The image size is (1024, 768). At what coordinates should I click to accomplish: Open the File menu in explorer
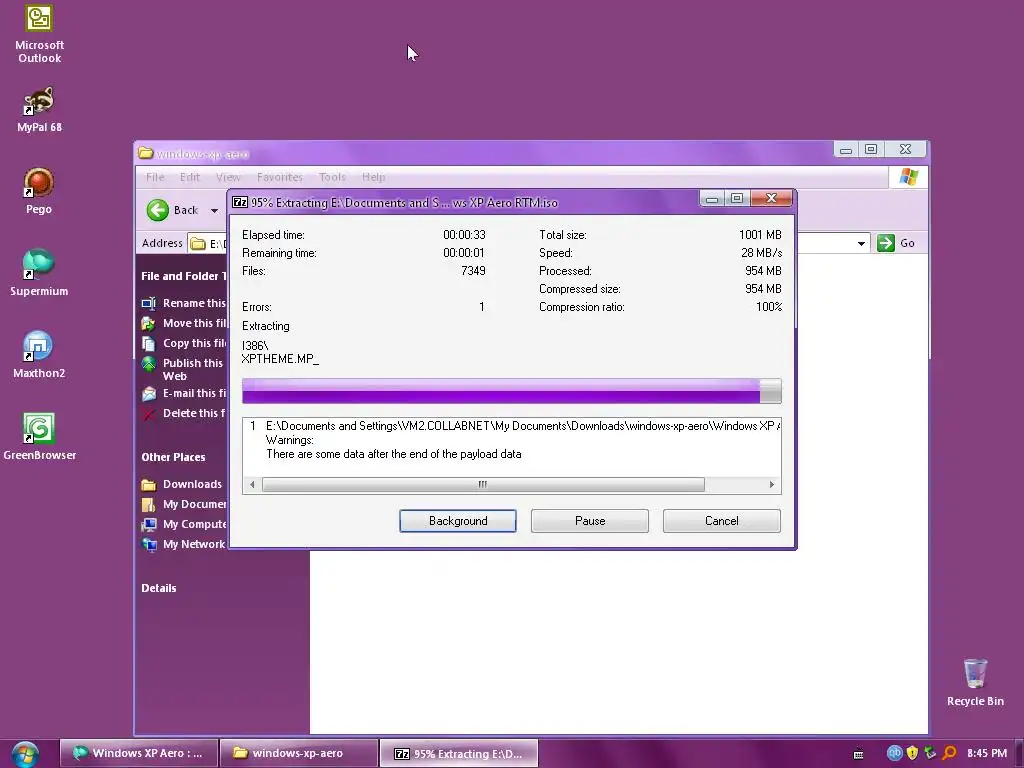[x=155, y=177]
